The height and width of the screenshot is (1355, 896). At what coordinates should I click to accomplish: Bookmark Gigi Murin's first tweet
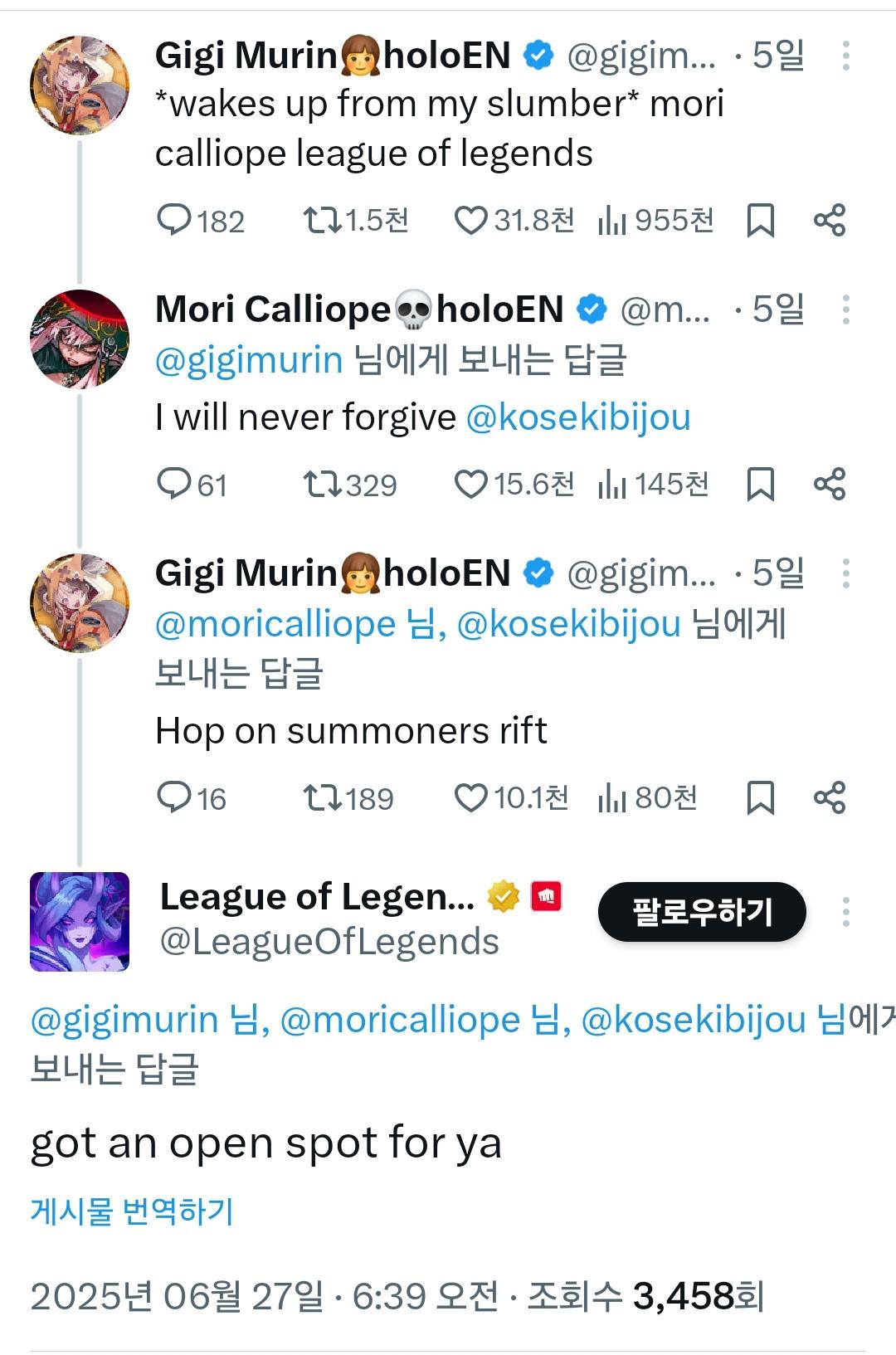coord(760,221)
